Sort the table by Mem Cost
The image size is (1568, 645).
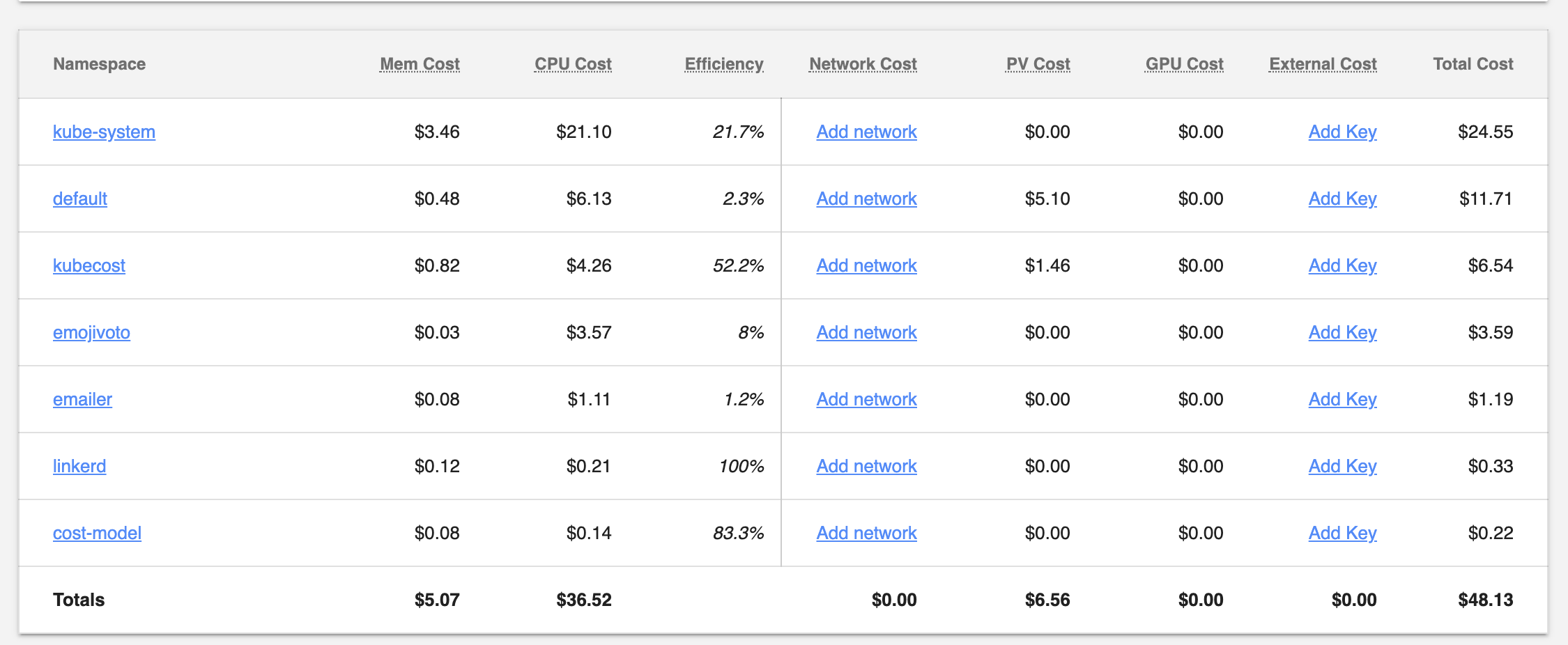[x=419, y=63]
